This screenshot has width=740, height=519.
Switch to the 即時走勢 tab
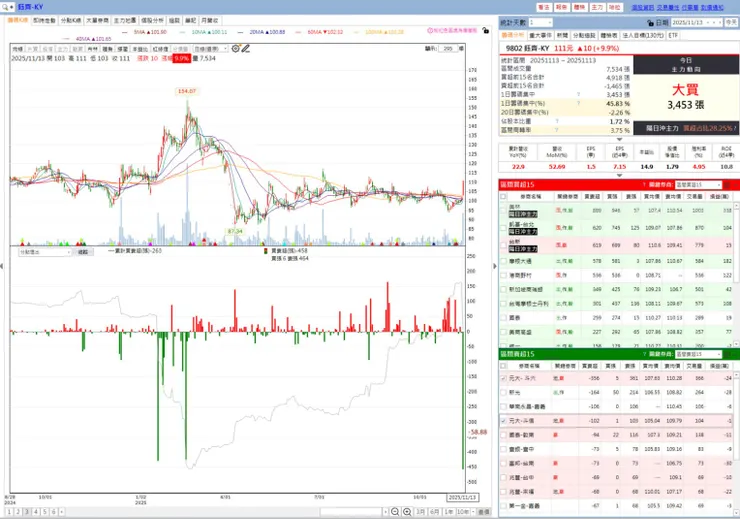tap(44, 20)
